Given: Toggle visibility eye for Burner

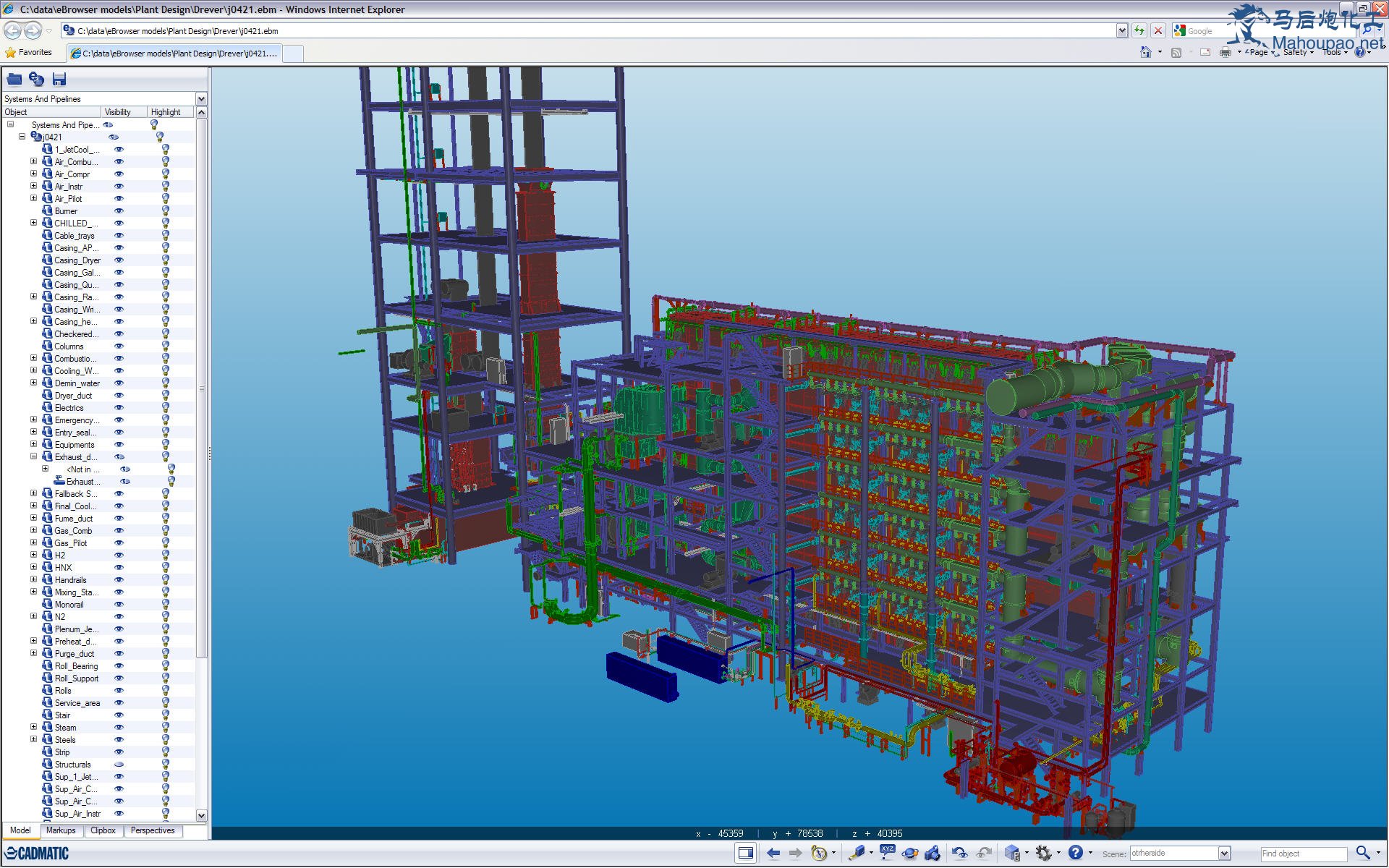Looking at the screenshot, I should click(119, 211).
